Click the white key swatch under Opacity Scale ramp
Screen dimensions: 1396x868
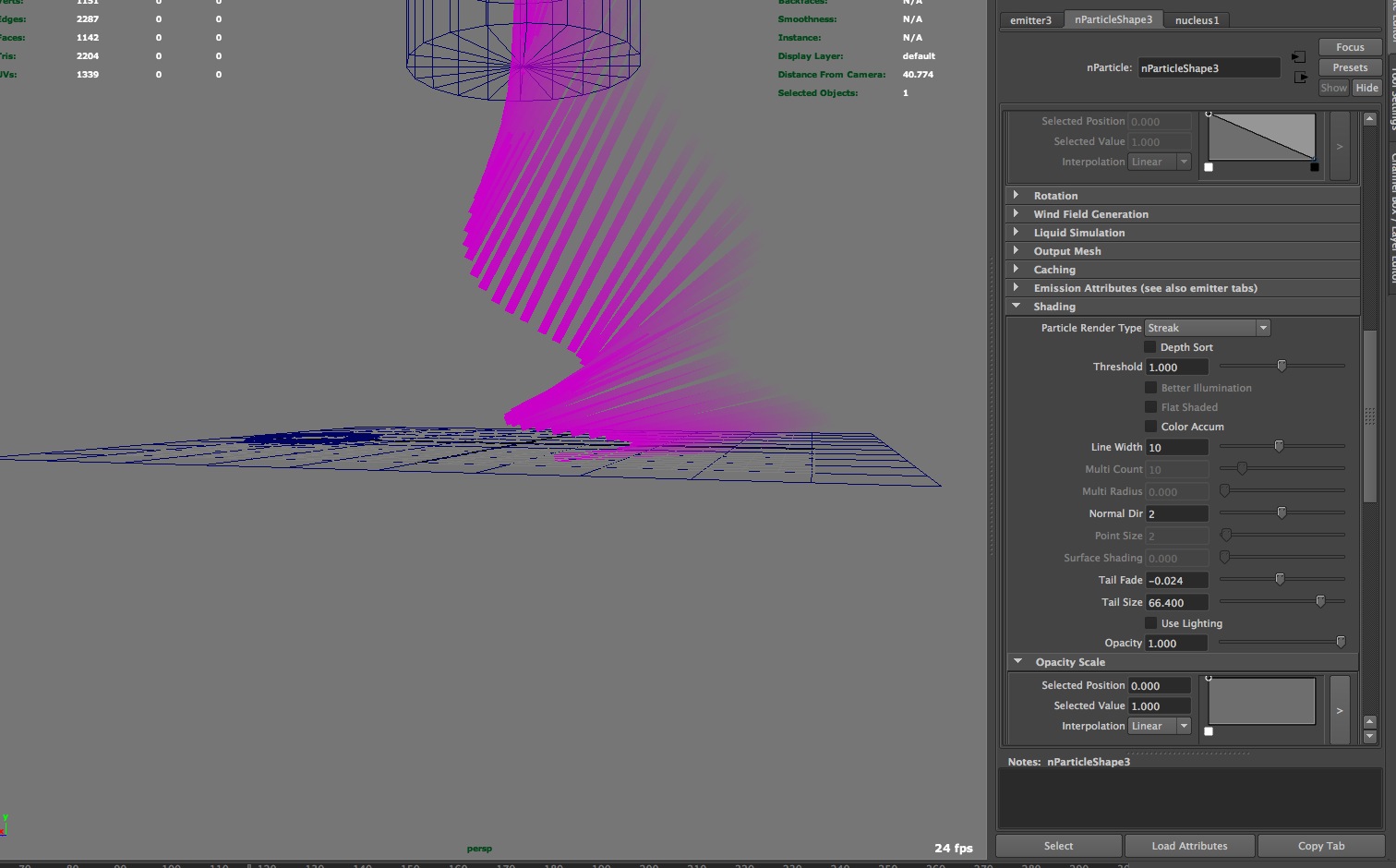pyautogui.click(x=1209, y=731)
